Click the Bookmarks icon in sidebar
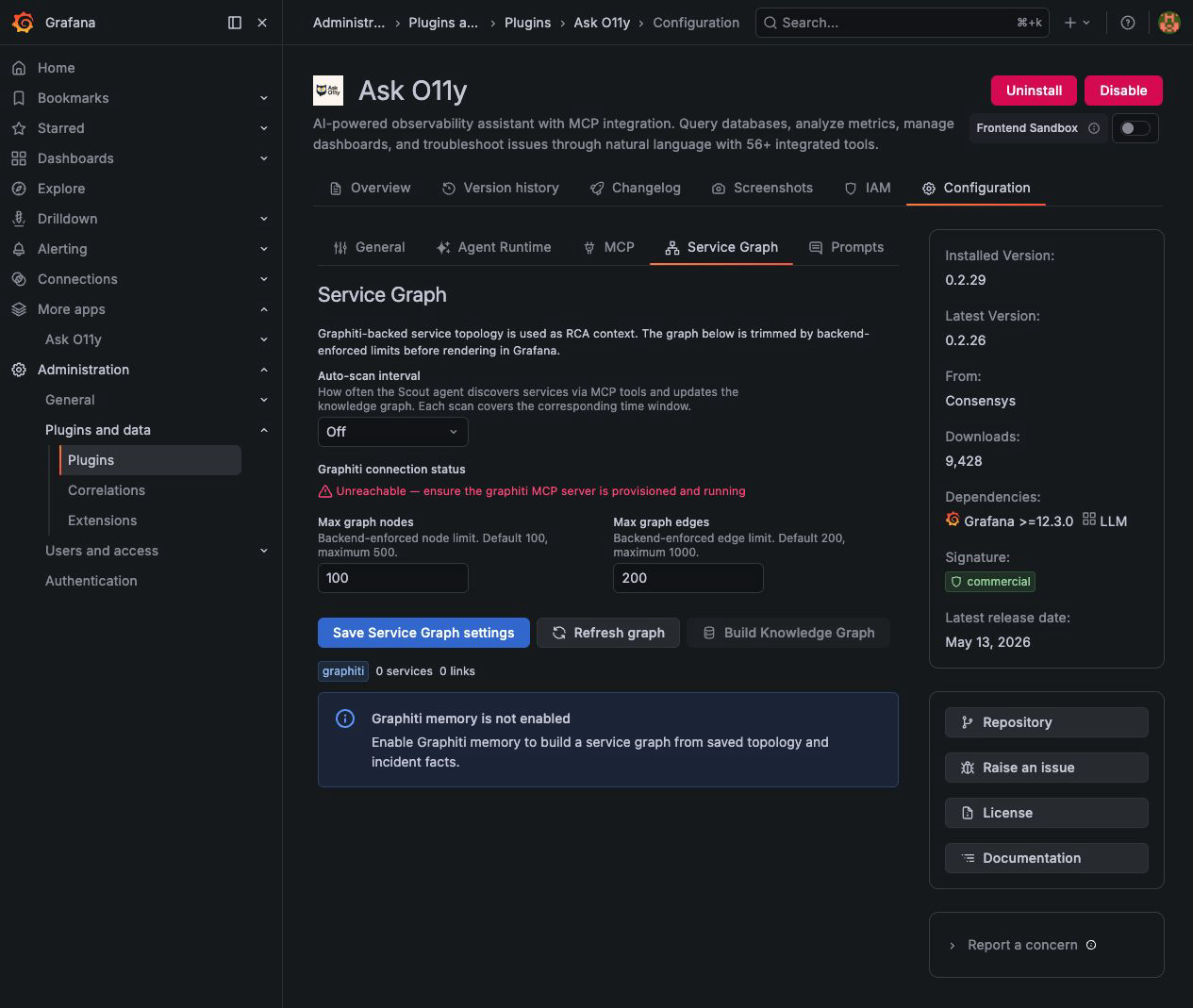Screen dimensions: 1193x1008 click(x=19, y=98)
